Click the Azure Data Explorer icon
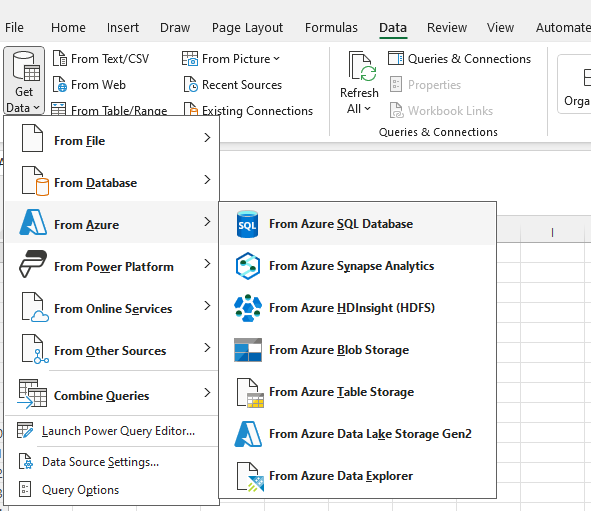 (250, 477)
